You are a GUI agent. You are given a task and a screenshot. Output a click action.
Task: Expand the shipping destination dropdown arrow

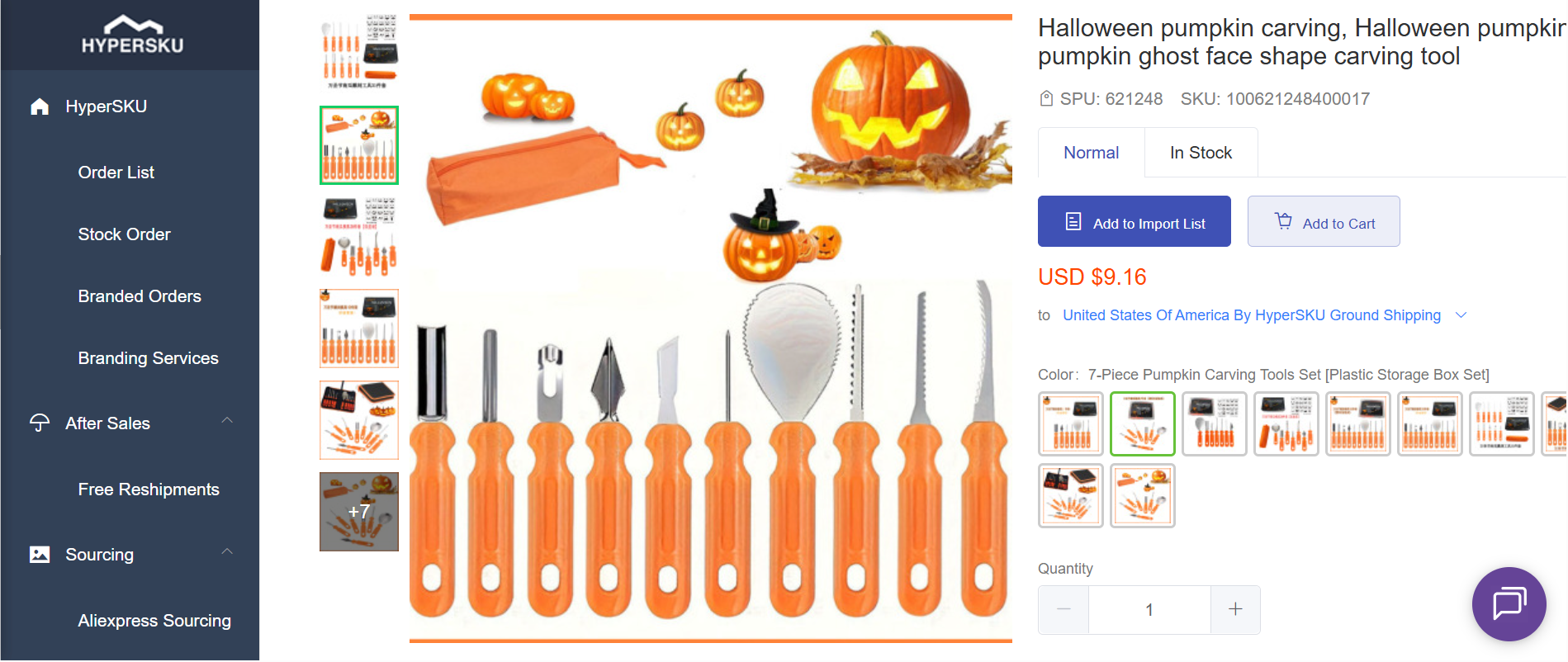click(x=1461, y=315)
